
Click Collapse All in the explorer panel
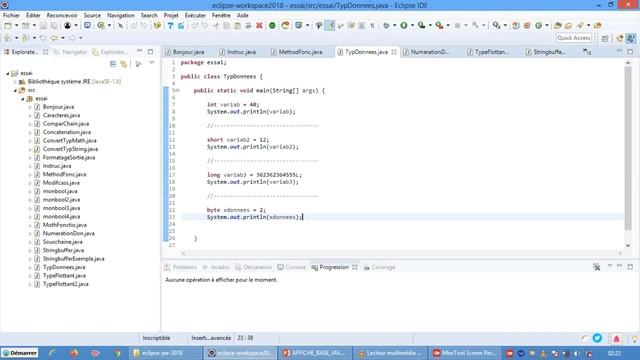pyautogui.click(x=113, y=64)
